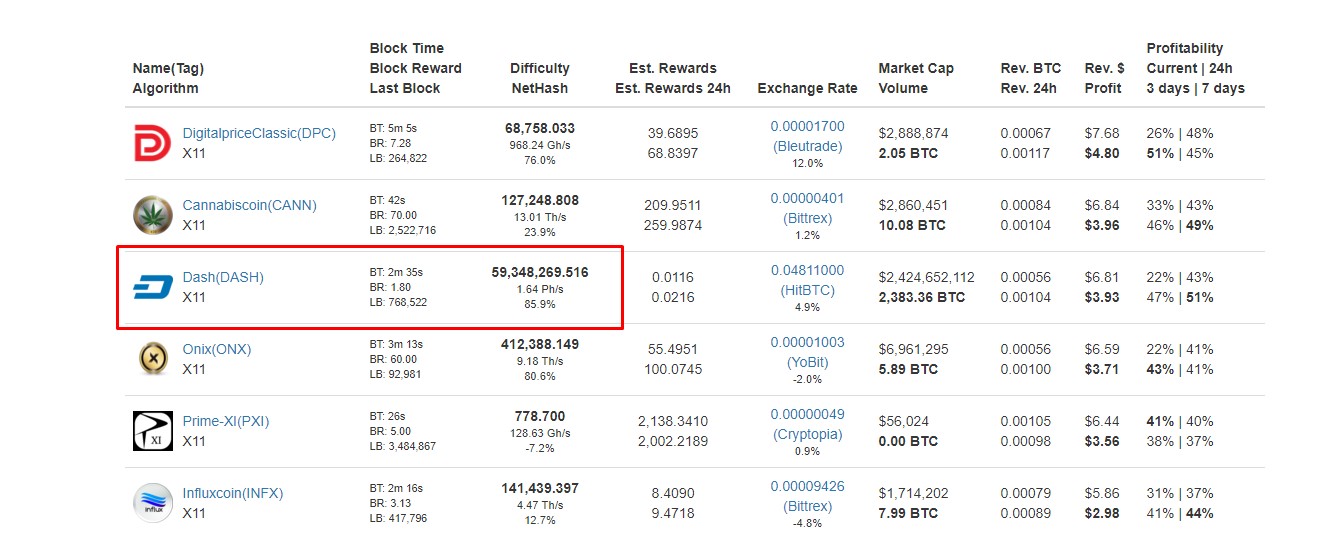Select Influxcoin revenue $5.86
Viewport: 1318px width, 539px height.
pos(1102,493)
